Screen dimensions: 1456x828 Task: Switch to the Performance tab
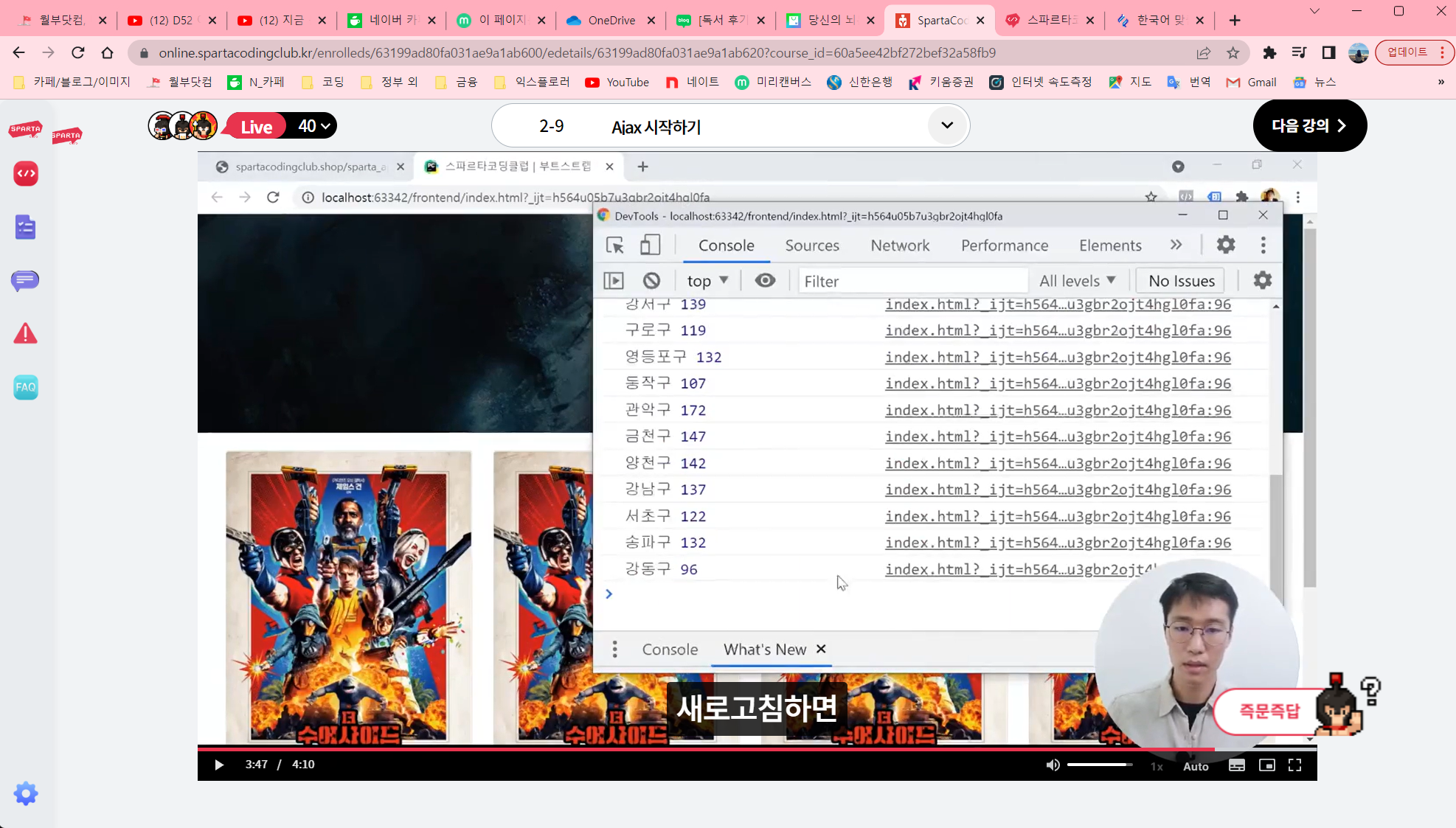click(1005, 246)
